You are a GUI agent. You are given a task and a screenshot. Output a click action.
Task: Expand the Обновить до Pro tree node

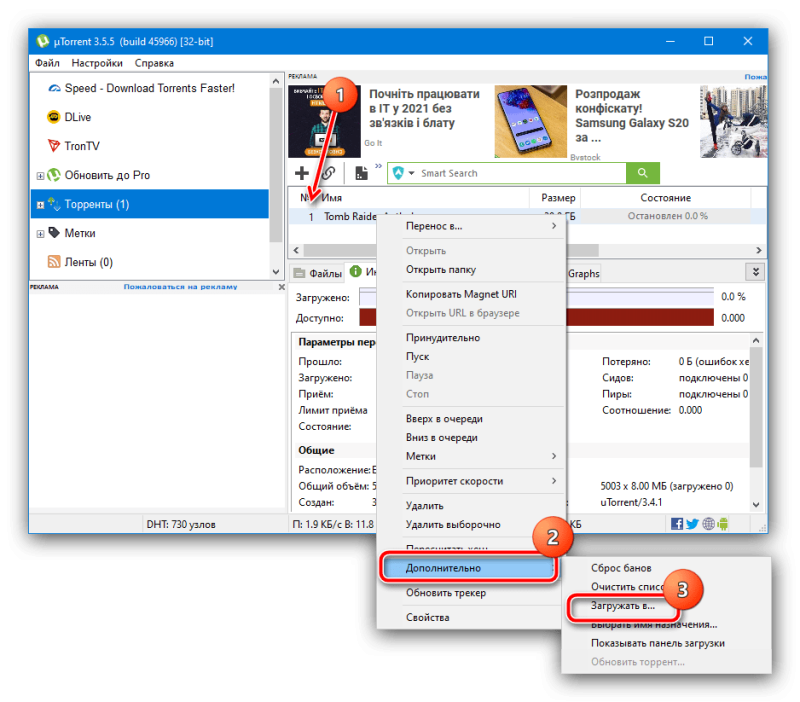[40, 176]
